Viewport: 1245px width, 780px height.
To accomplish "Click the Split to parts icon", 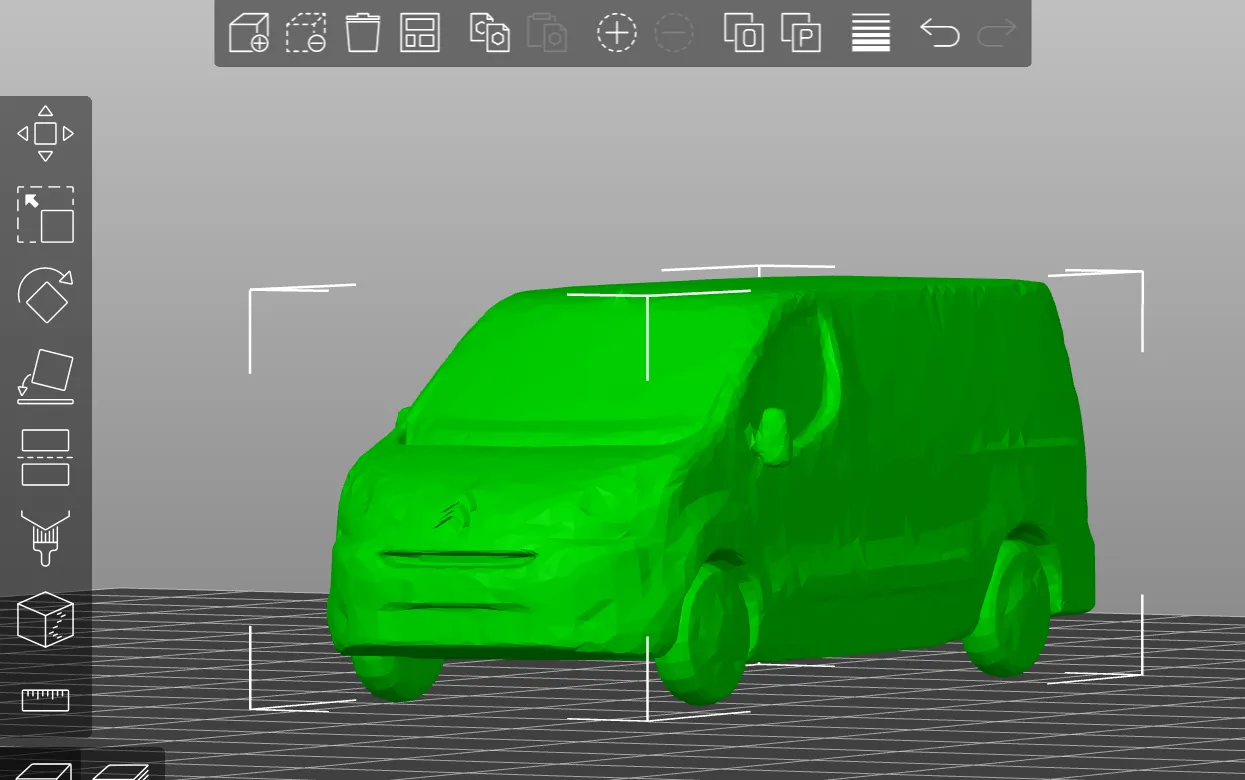I will click(801, 33).
